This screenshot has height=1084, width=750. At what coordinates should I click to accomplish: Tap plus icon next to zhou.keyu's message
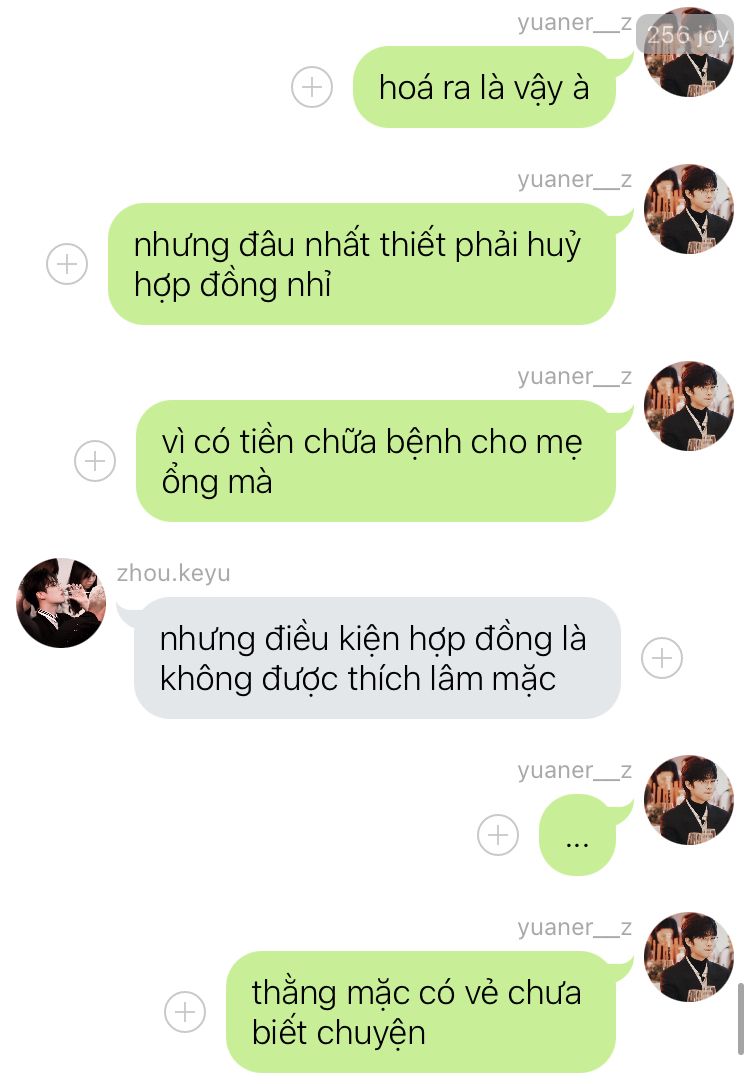662,657
